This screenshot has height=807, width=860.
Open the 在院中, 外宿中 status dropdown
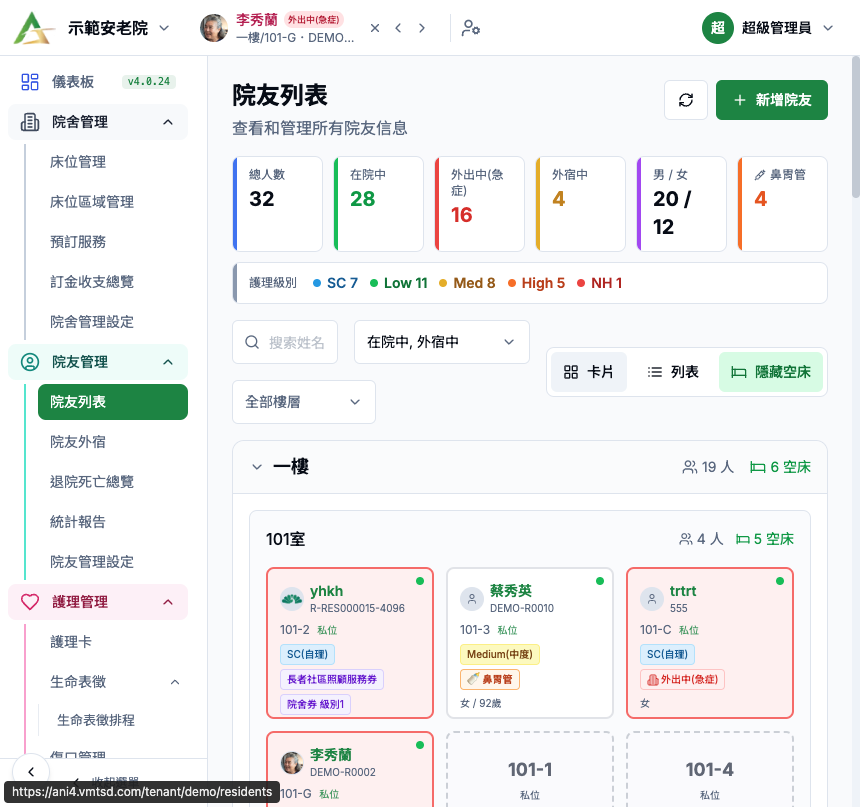442,342
